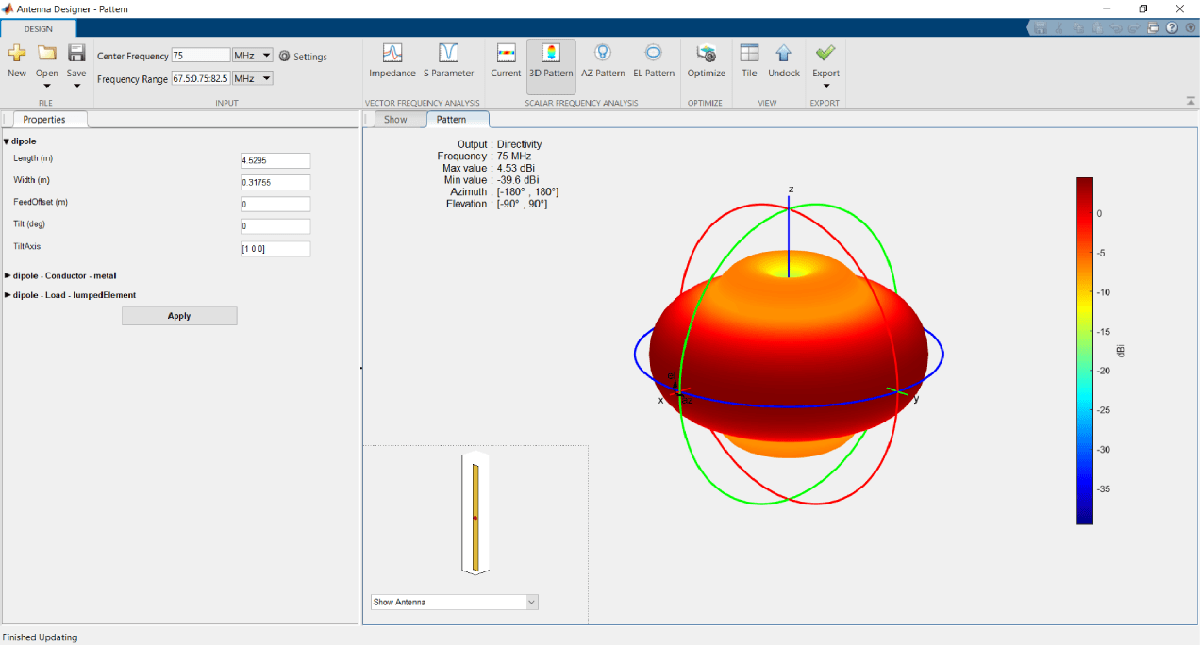Switch to the Show tab
Viewport: 1200px width, 645px height.
point(395,120)
